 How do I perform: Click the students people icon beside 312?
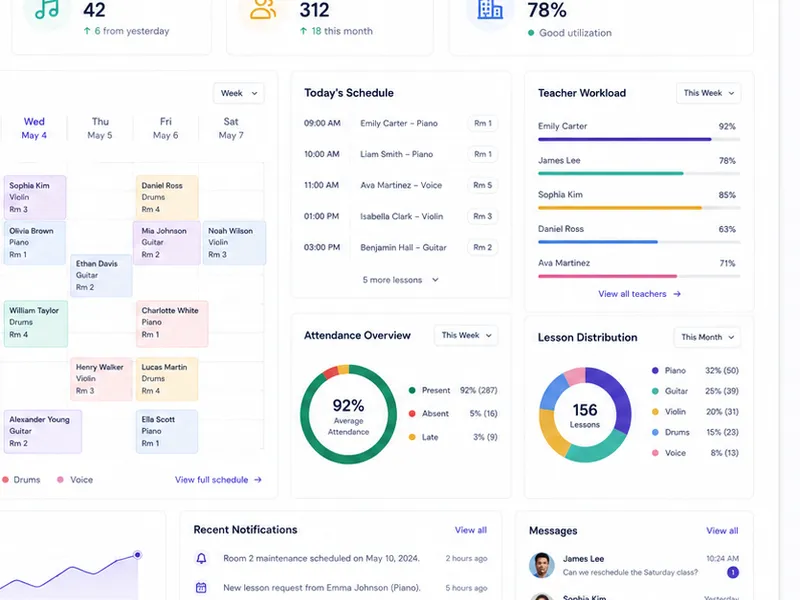click(263, 9)
